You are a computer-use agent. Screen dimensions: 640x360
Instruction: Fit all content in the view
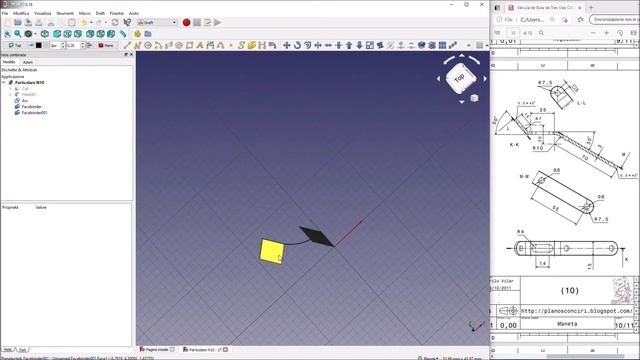[x=7, y=34]
